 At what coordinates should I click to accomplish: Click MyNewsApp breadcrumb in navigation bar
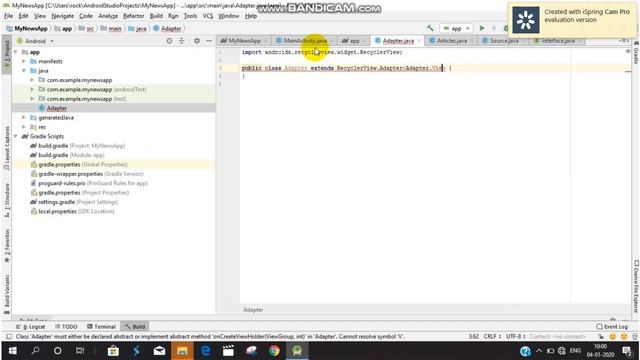tap(27, 29)
